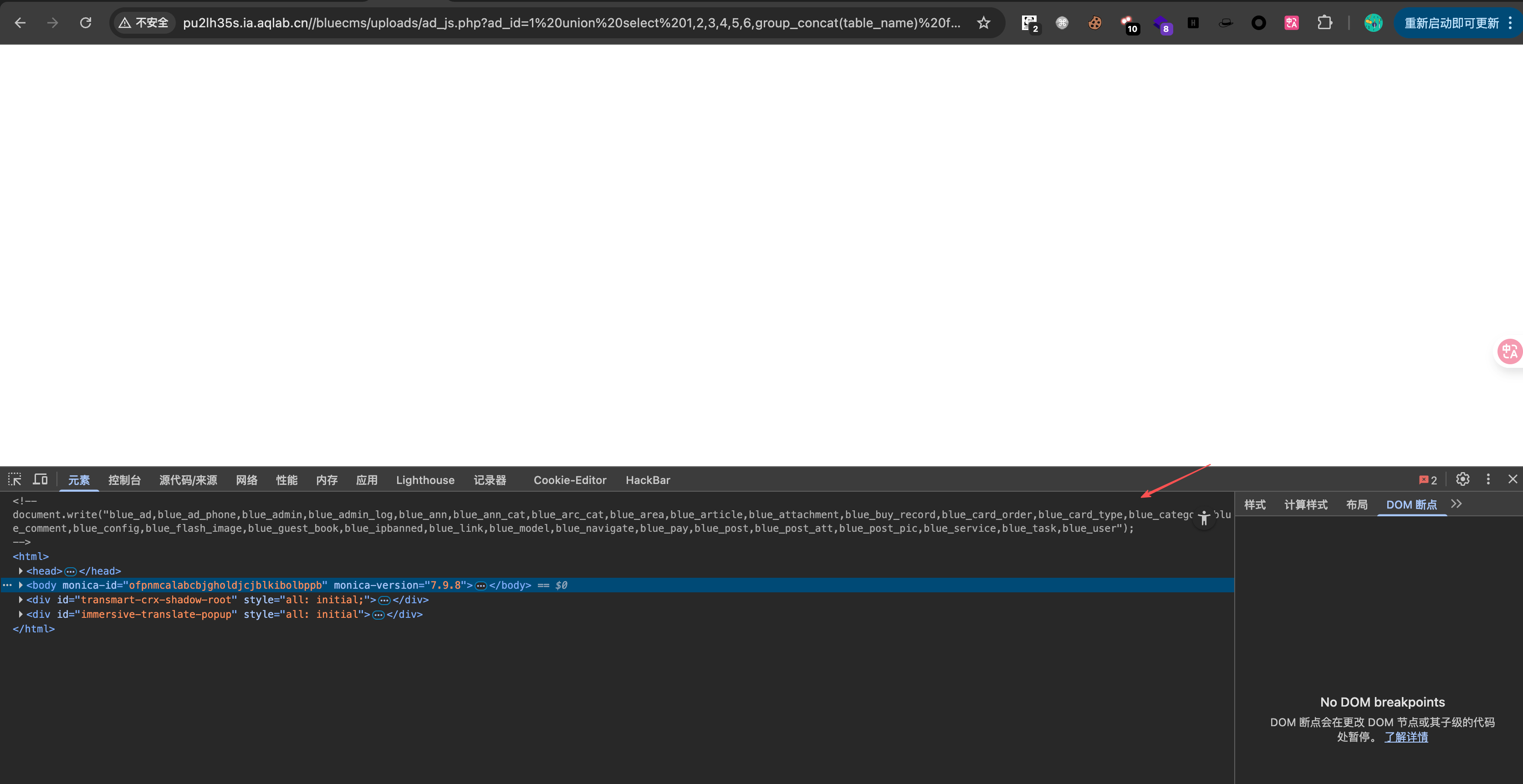Expand the transmart-crx-shadow-root div
The image size is (1523, 784).
tap(20, 600)
